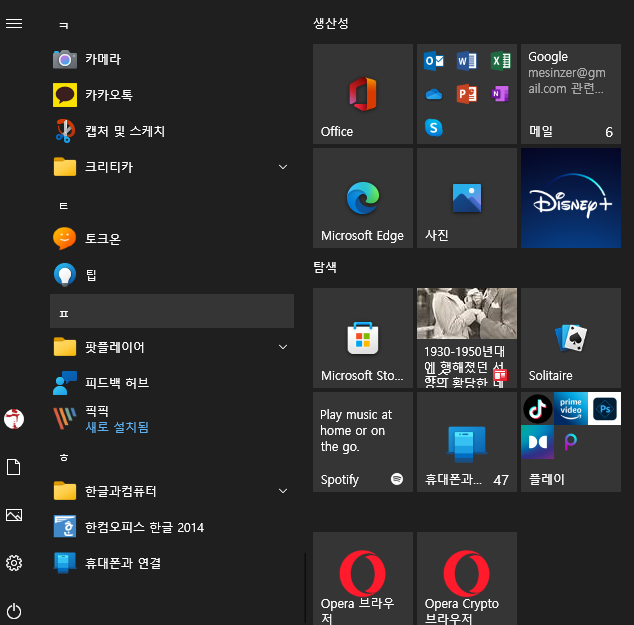Open Photoshop icon in the 플레이 tile
Screen dimensions: 634x625
point(604,408)
